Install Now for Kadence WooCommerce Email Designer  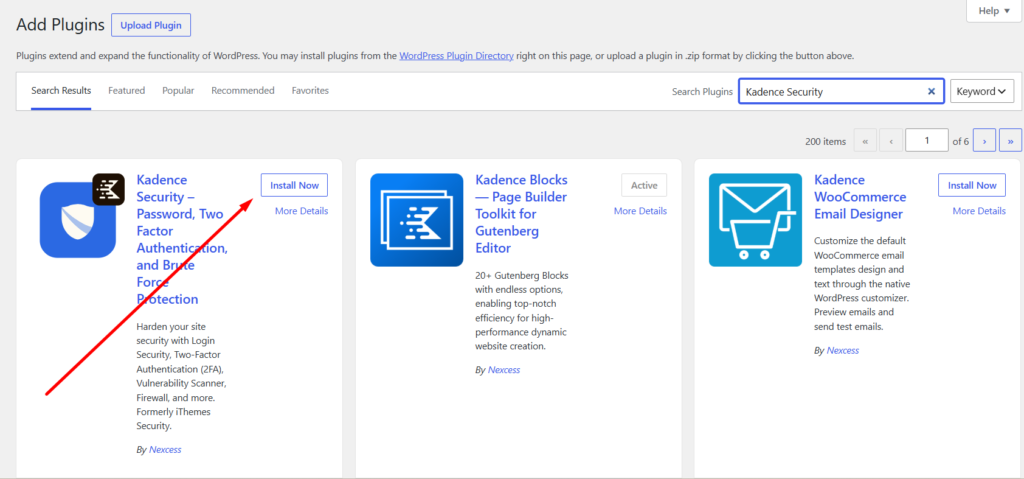tap(972, 186)
